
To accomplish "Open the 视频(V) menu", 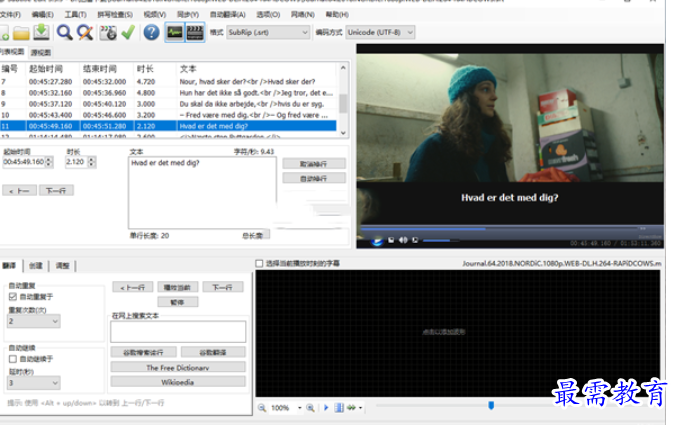I will click(x=155, y=15).
